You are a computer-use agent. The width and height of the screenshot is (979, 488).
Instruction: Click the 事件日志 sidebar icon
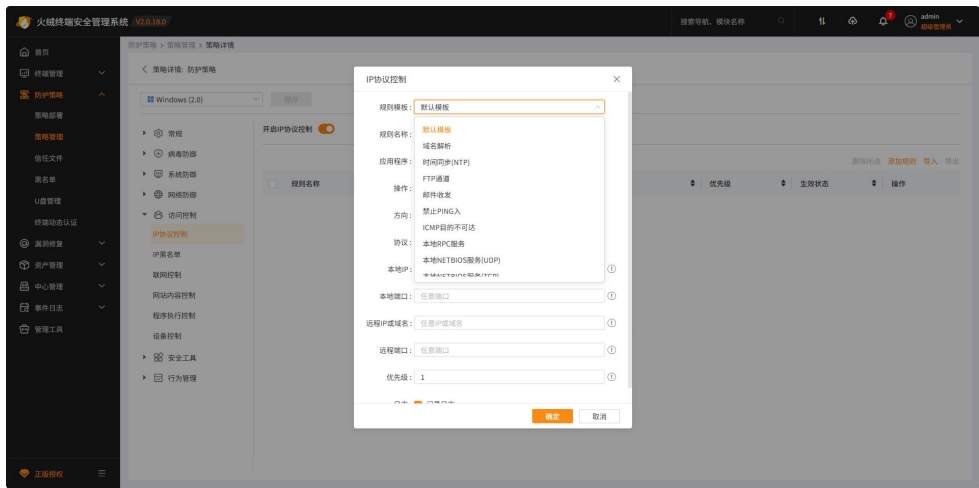coord(24,308)
